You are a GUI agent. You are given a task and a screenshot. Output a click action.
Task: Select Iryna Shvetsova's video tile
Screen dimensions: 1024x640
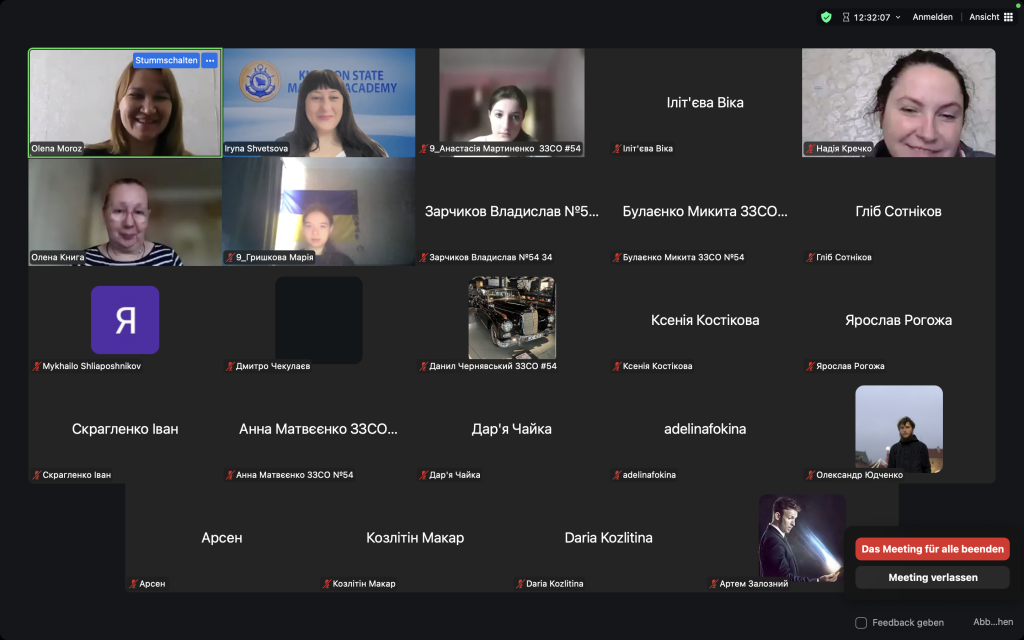point(319,102)
